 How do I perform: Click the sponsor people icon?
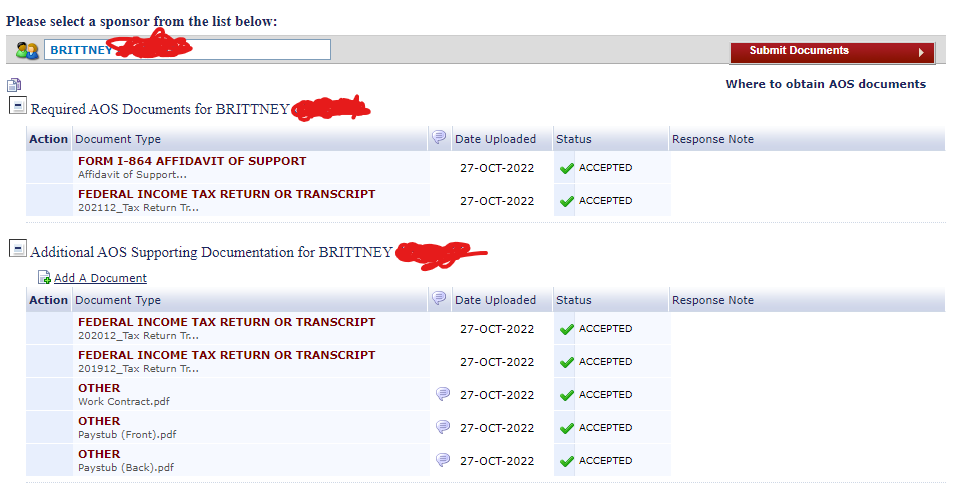(x=27, y=50)
